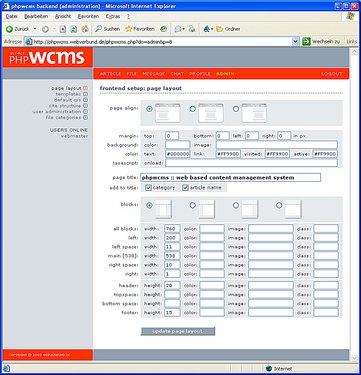The height and width of the screenshot is (375, 361).
Task: Open the Zurück history dropdown arrow
Action: [x=35, y=29]
